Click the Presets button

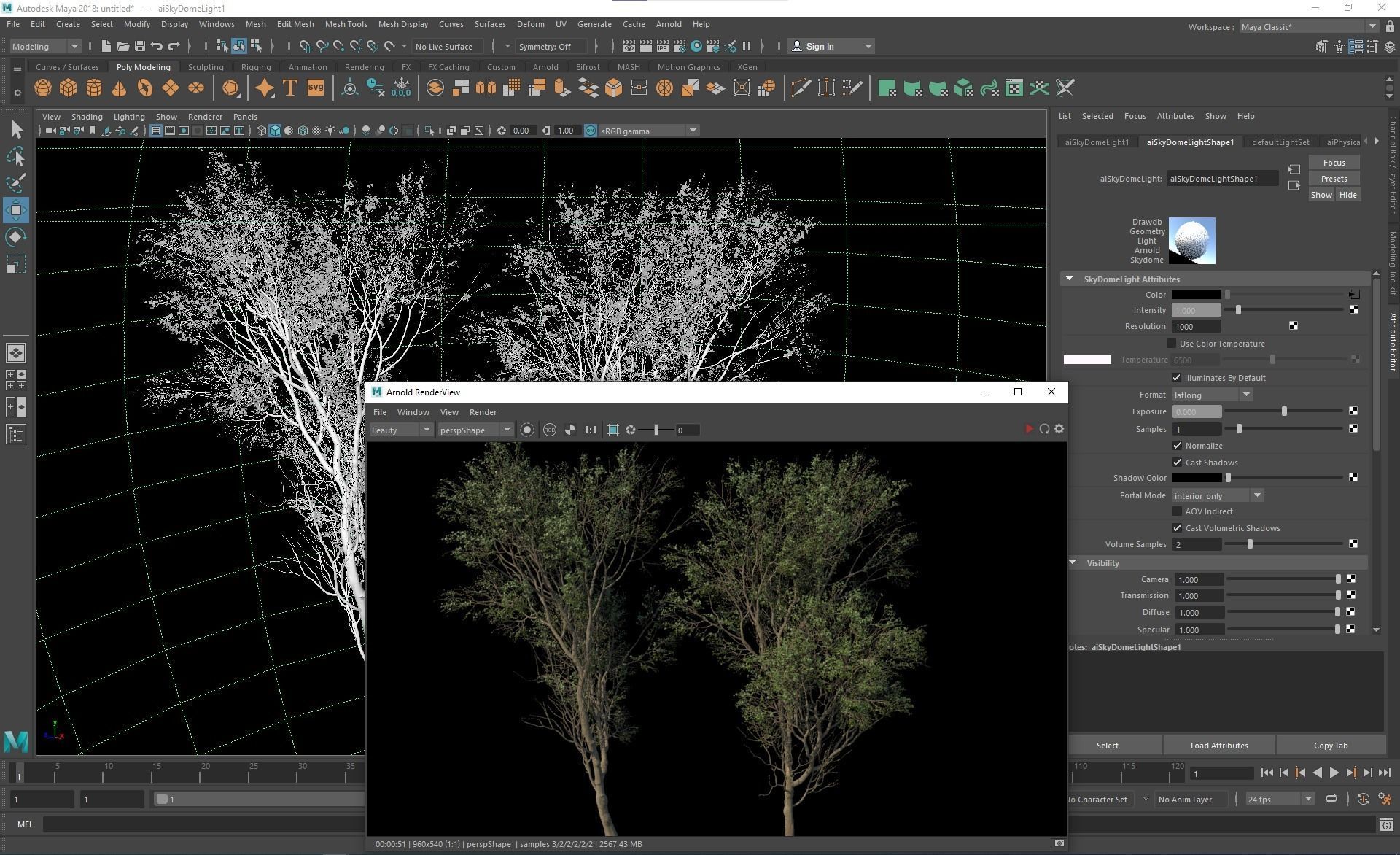click(x=1334, y=179)
